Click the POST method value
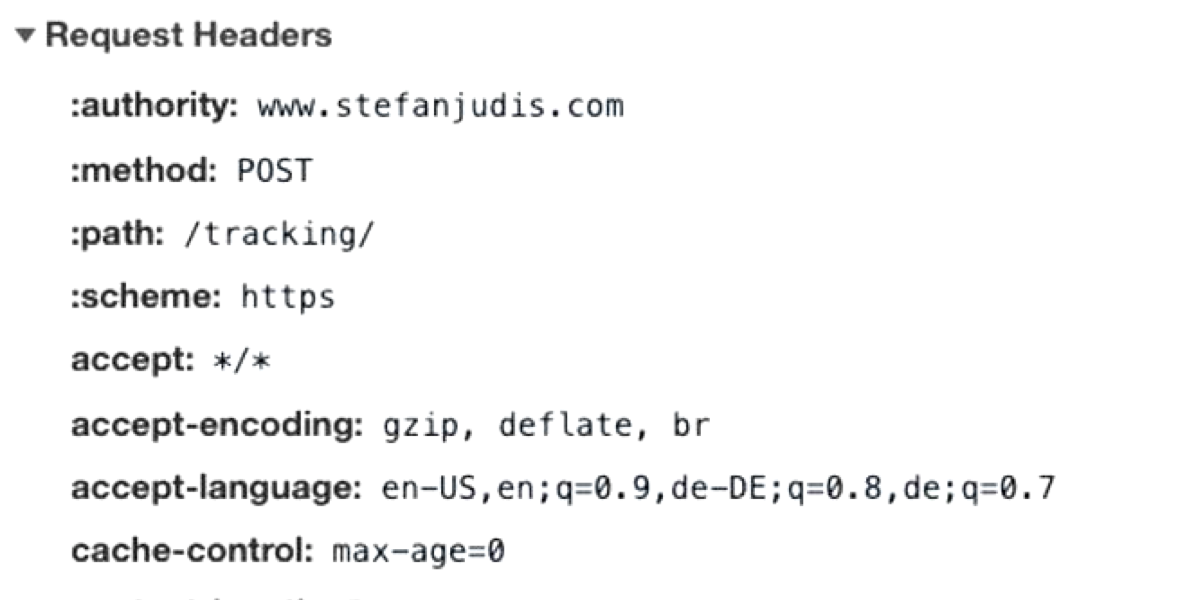Image resolution: width=1200 pixels, height=600 pixels. pyautogui.click(x=274, y=170)
